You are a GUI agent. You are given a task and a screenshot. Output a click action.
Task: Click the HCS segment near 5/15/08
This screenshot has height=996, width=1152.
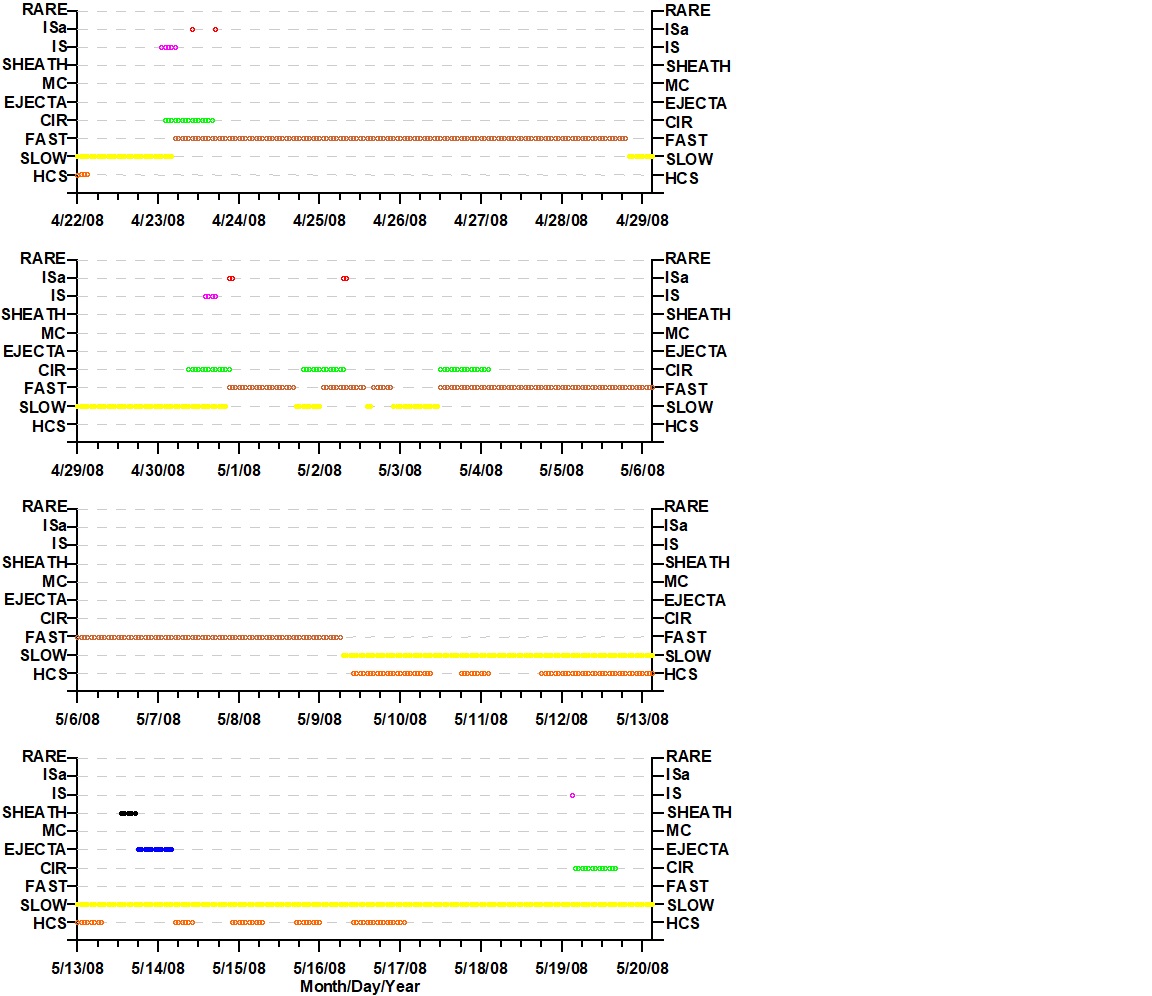247,922
